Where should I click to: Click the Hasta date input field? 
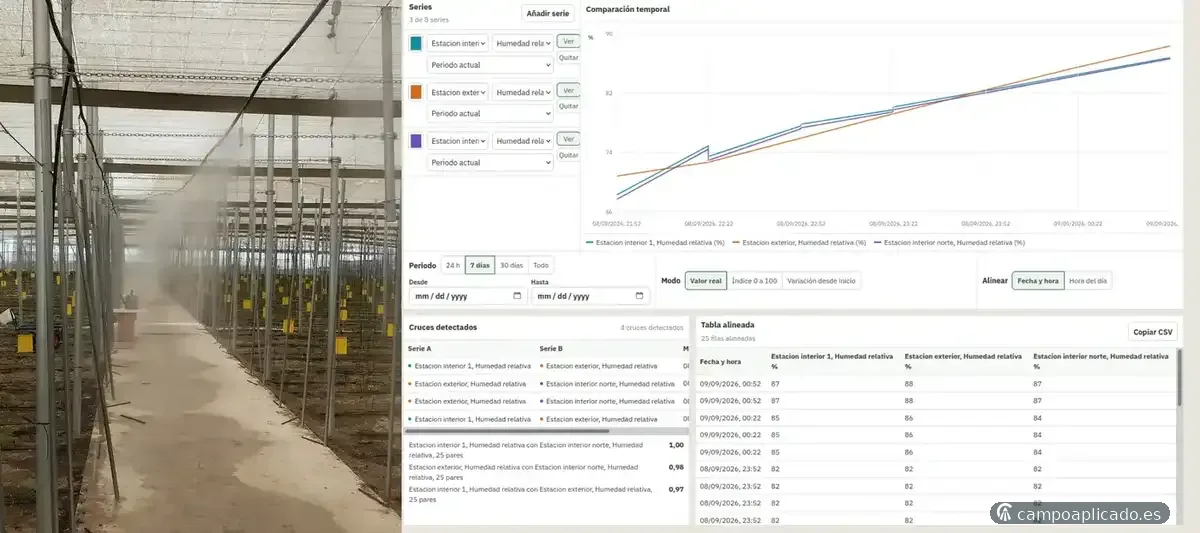click(x=590, y=296)
